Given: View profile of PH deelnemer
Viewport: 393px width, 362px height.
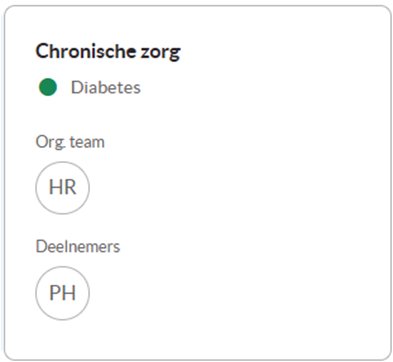Looking at the screenshot, I should pyautogui.click(x=62, y=293).
